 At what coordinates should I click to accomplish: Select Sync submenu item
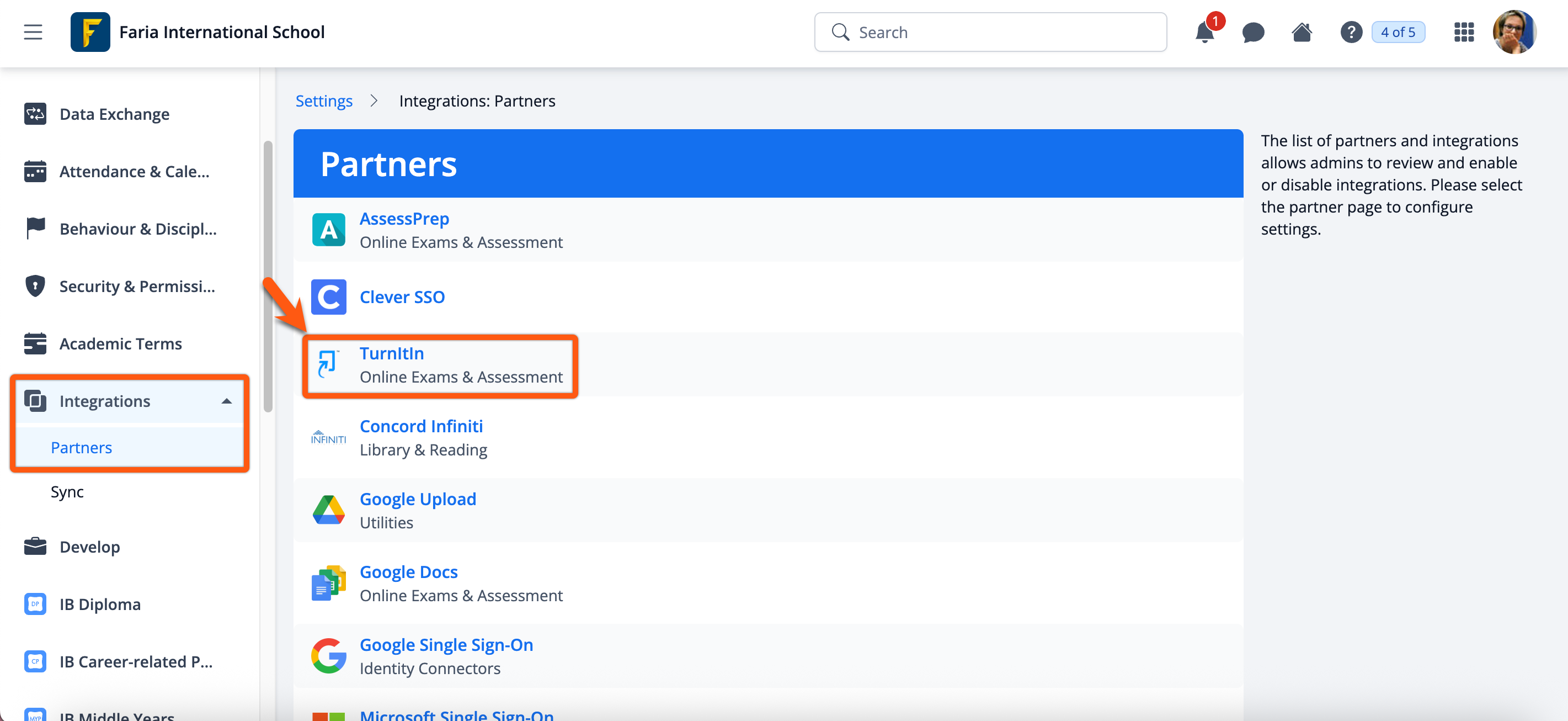point(67,491)
